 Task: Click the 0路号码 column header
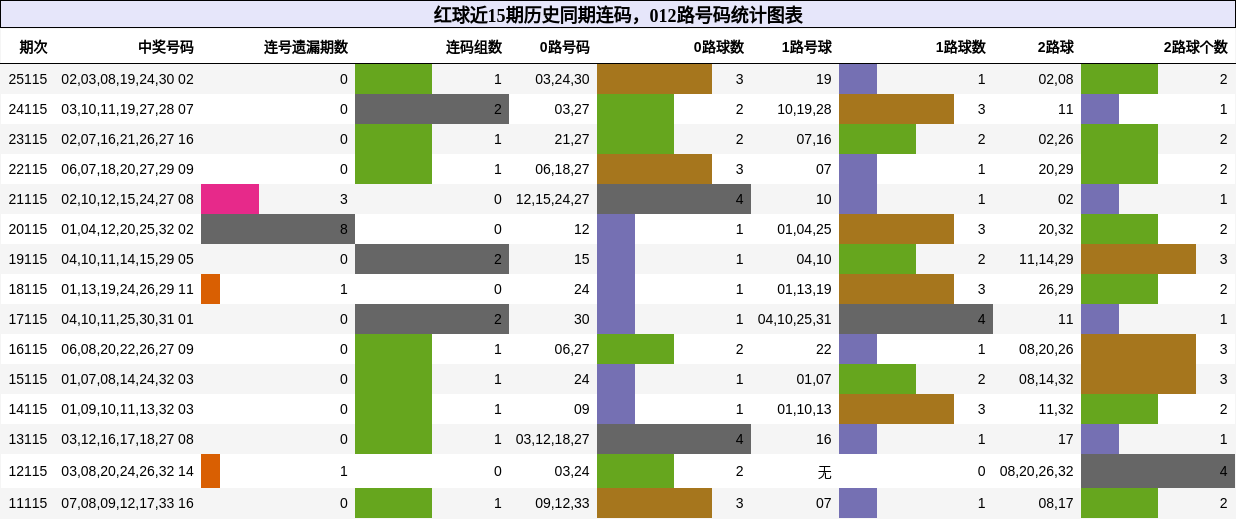pyautogui.click(x=565, y=47)
